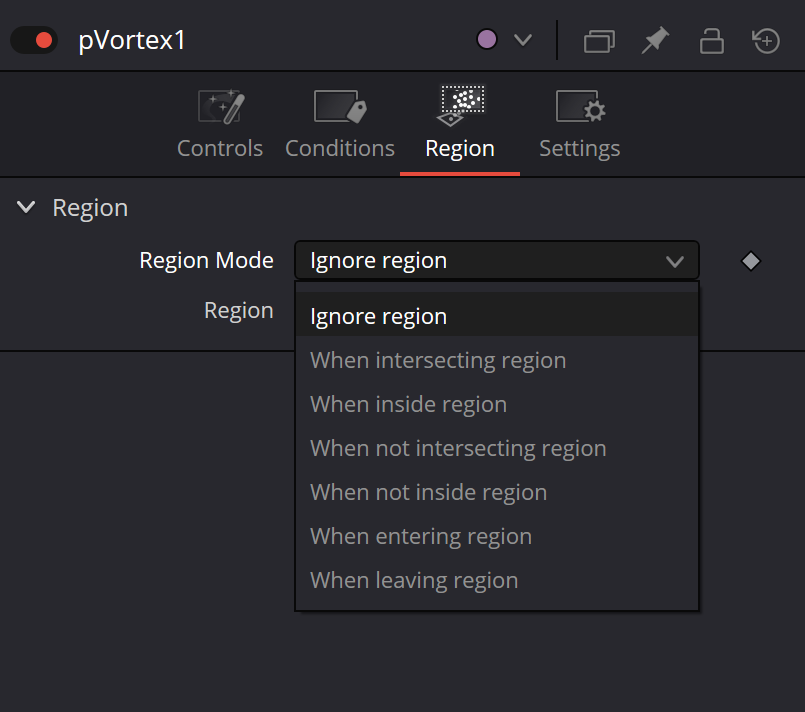The width and height of the screenshot is (805, 712).
Task: Choose When not intersecting region
Action: pos(496,449)
